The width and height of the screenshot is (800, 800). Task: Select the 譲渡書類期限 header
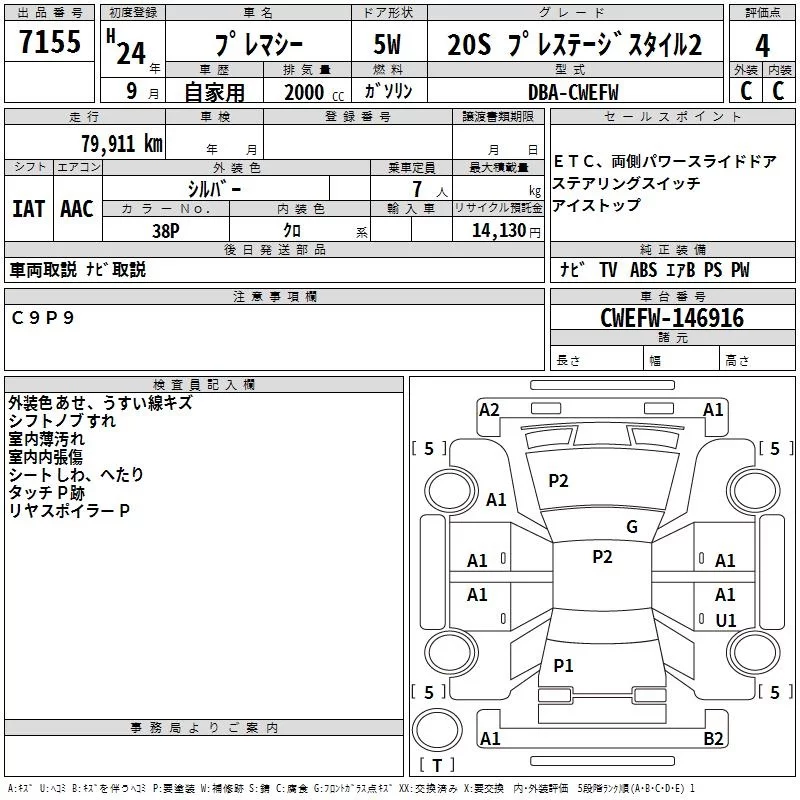pyautogui.click(x=498, y=116)
